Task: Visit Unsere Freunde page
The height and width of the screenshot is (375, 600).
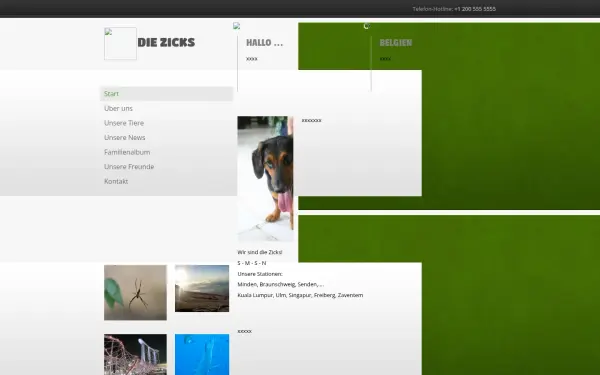Action: tap(129, 166)
